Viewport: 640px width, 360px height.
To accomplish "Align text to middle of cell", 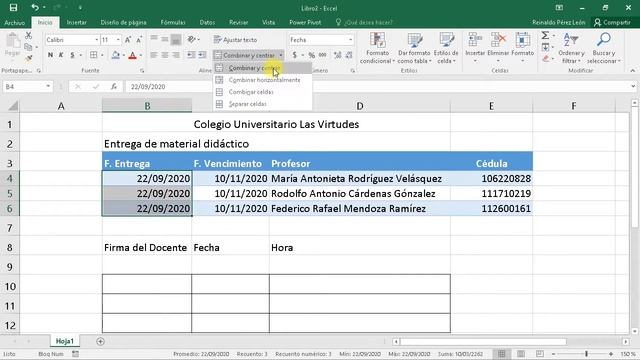I will (165, 39).
